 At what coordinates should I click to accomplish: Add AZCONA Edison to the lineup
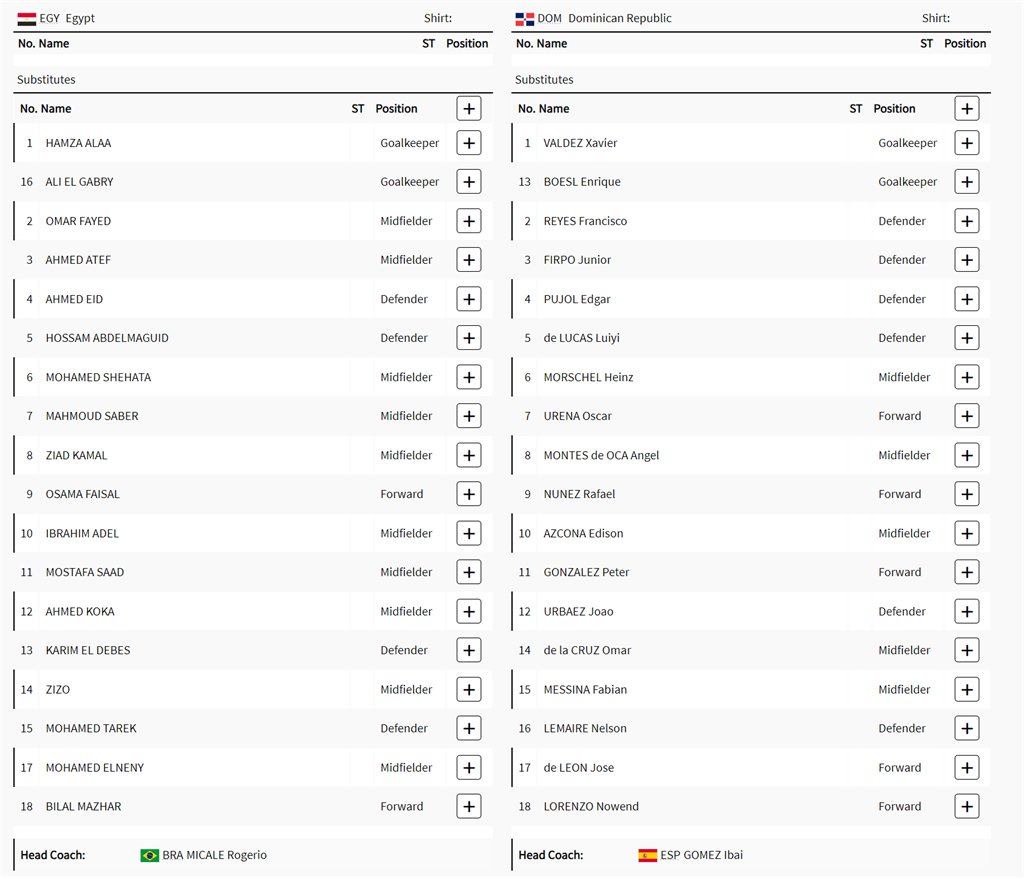pyautogui.click(x=967, y=533)
